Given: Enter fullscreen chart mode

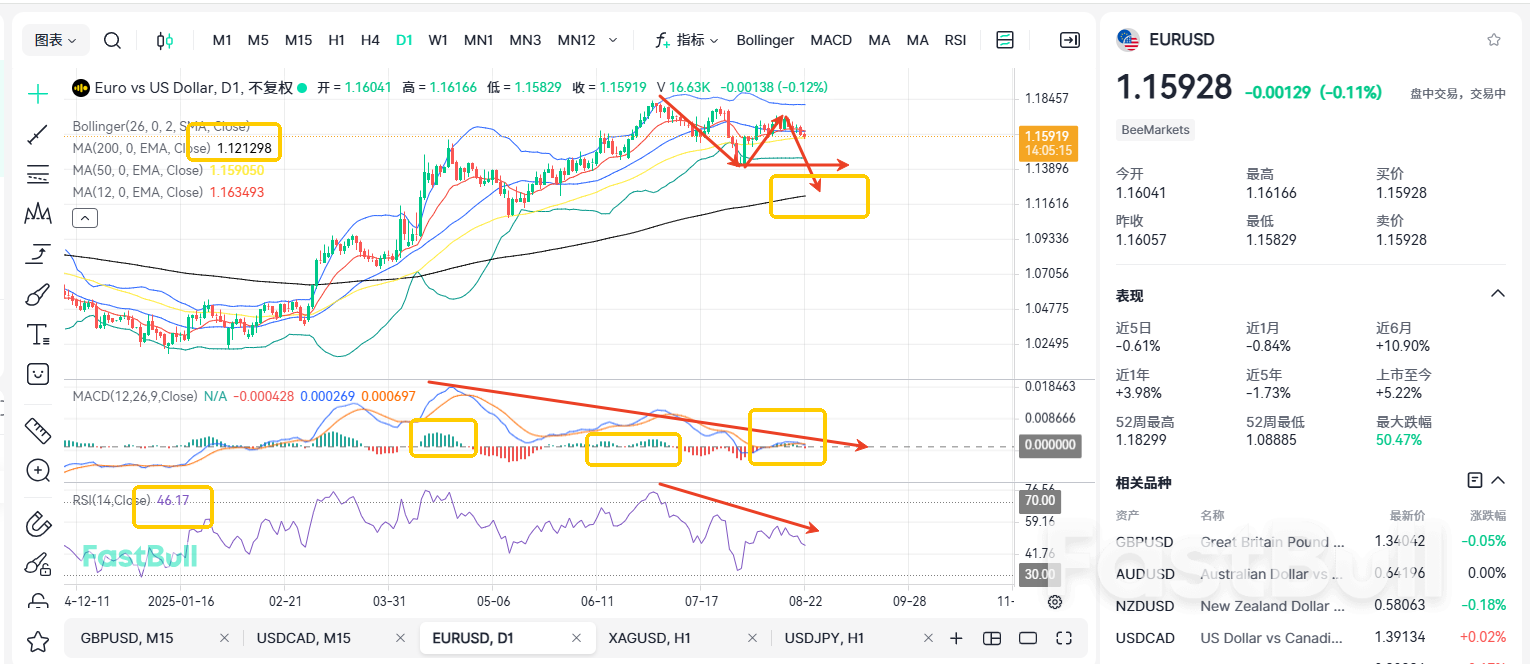Looking at the screenshot, I should [1064, 638].
